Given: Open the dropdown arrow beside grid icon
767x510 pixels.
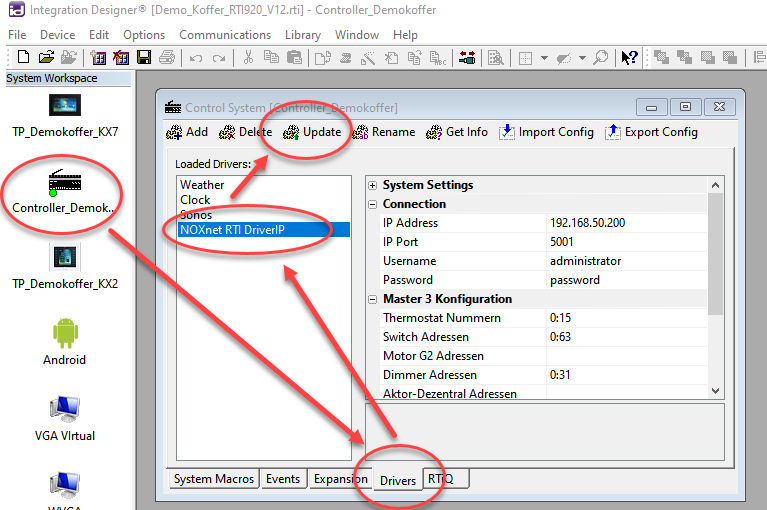Looking at the screenshot, I should tap(544, 58).
